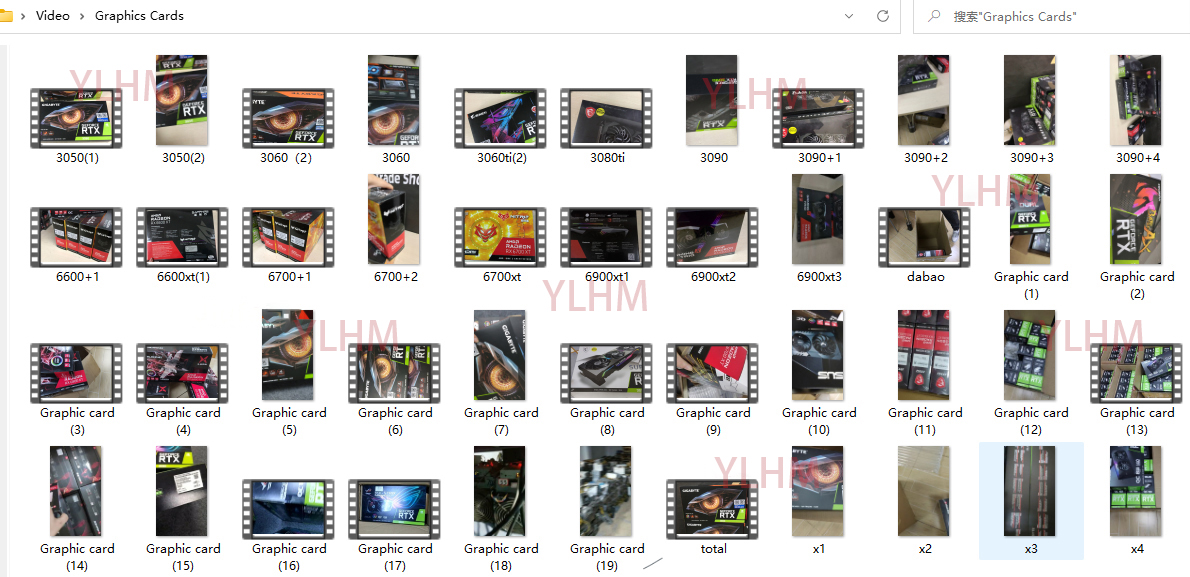This screenshot has height=577, width=1190.
Task: Select the 6700+2 video thumbnail
Action: [x=393, y=219]
